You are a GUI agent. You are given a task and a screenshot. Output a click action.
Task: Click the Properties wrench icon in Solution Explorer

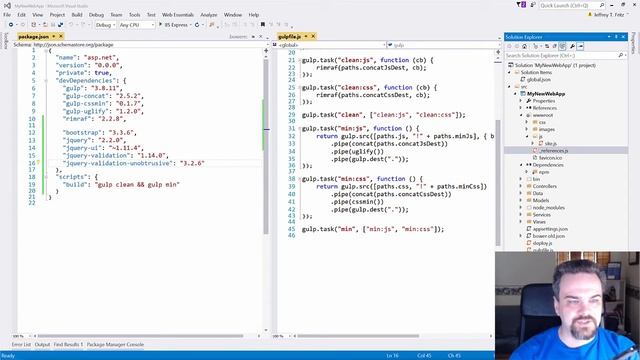coord(572,47)
